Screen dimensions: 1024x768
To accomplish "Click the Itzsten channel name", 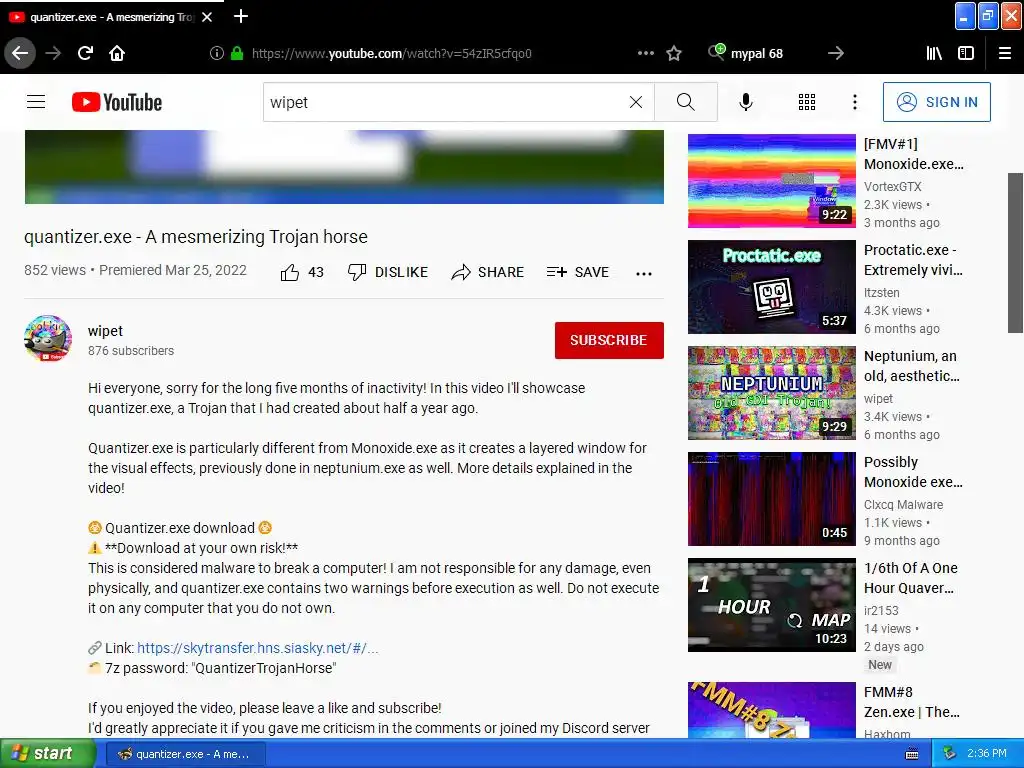I will tap(882, 293).
